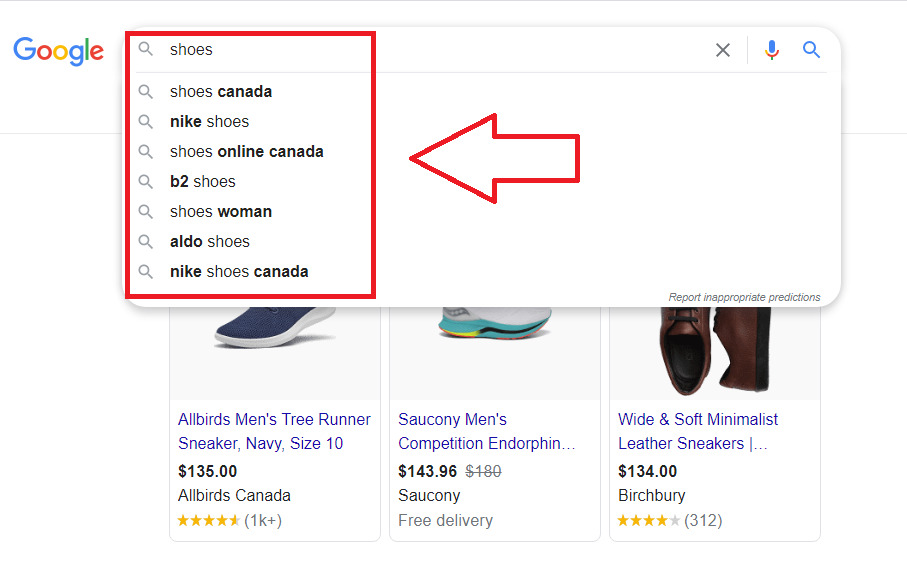Choose the 'shoes woman' suggestion
907x588 pixels.
pos(221,212)
